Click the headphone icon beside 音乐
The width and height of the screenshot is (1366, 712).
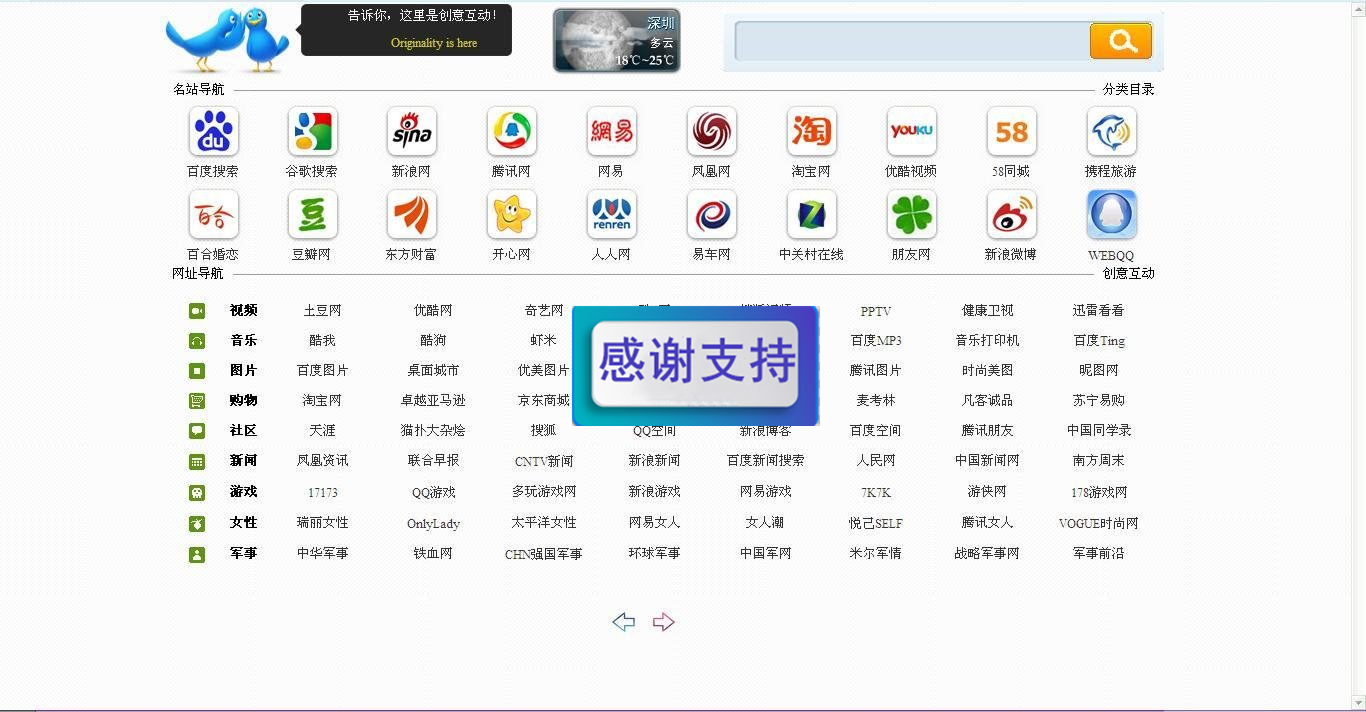[197, 341]
